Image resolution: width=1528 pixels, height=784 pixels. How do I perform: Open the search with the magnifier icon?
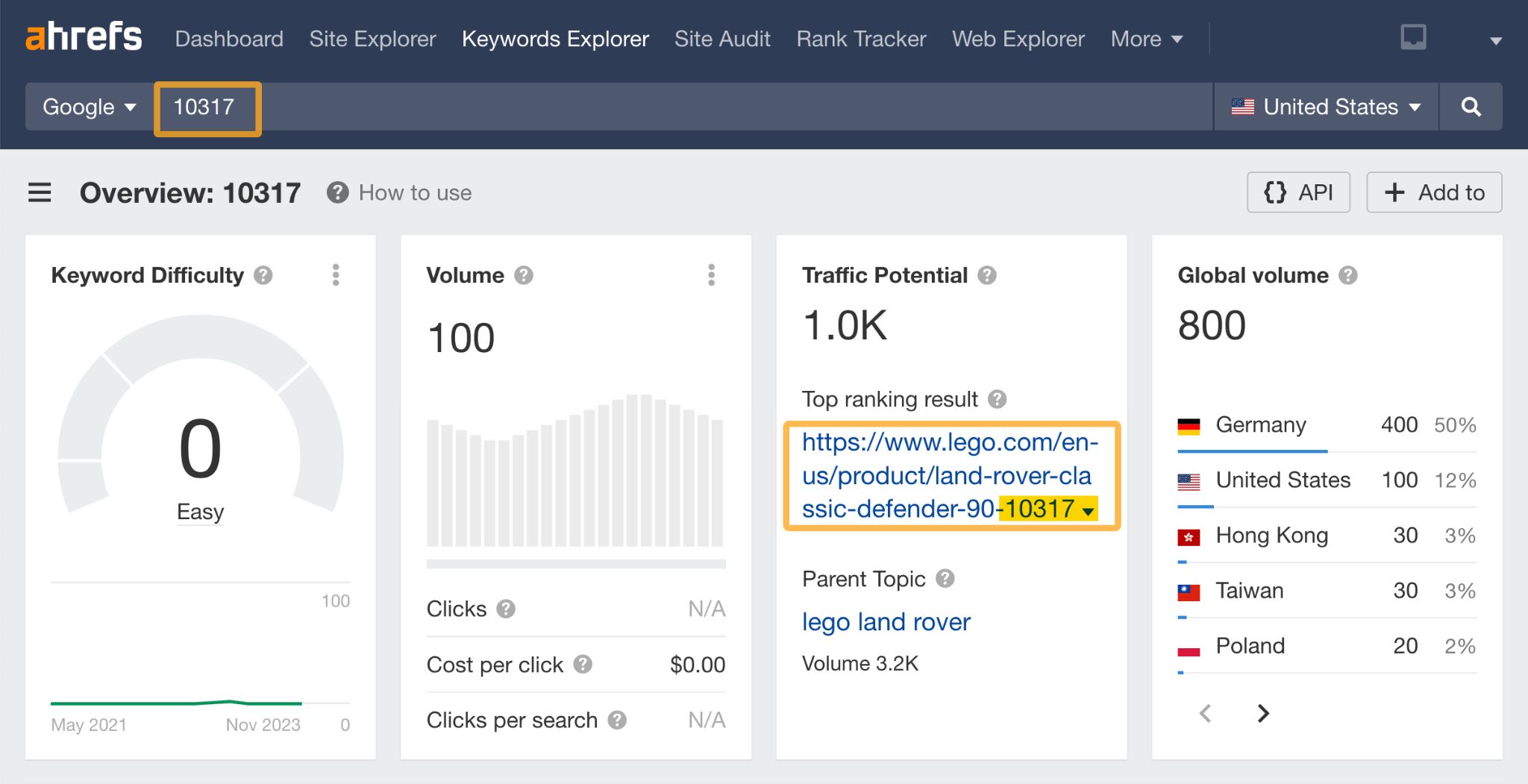1471,107
